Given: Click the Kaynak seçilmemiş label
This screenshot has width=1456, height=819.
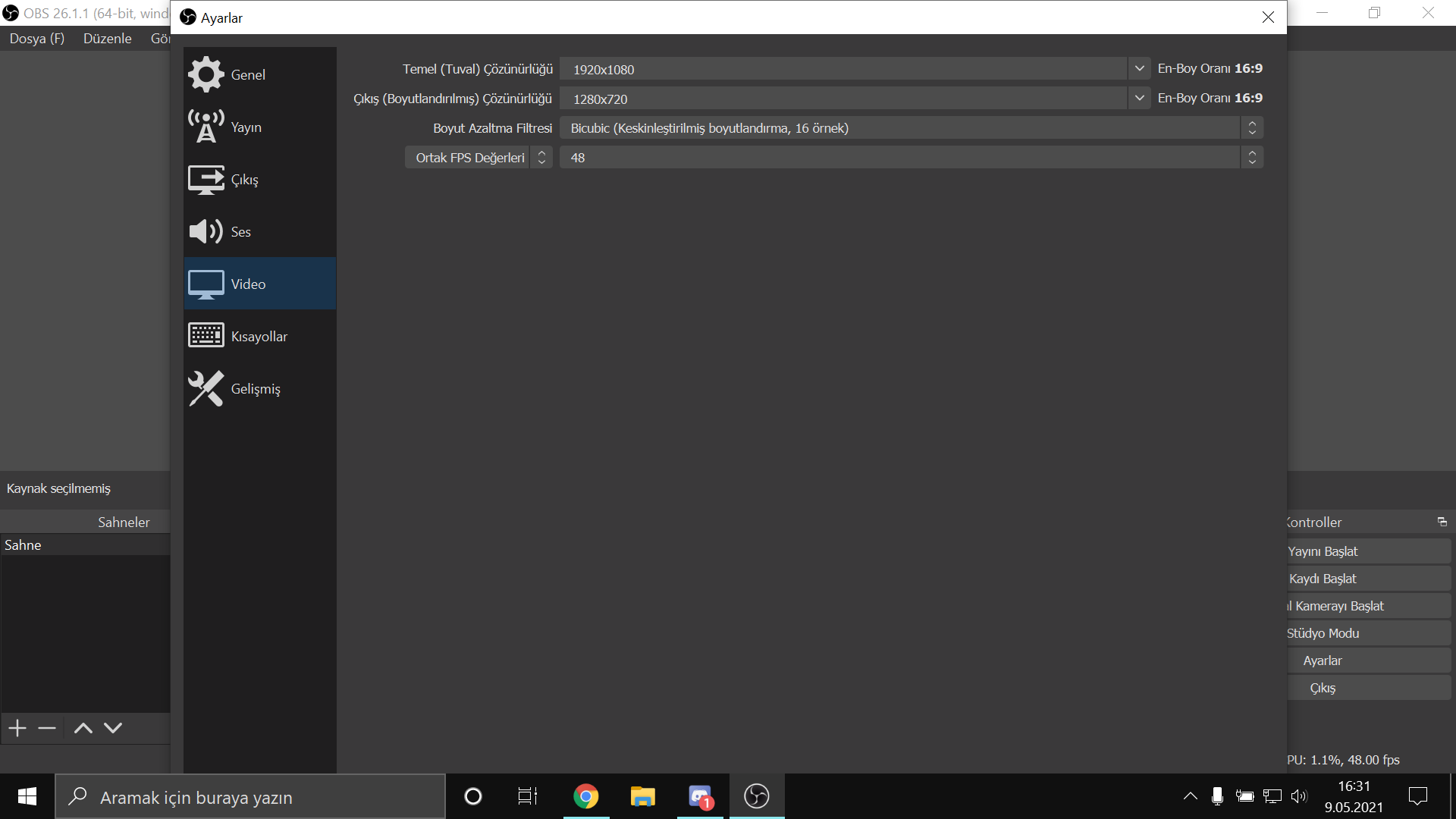Looking at the screenshot, I should (x=58, y=488).
